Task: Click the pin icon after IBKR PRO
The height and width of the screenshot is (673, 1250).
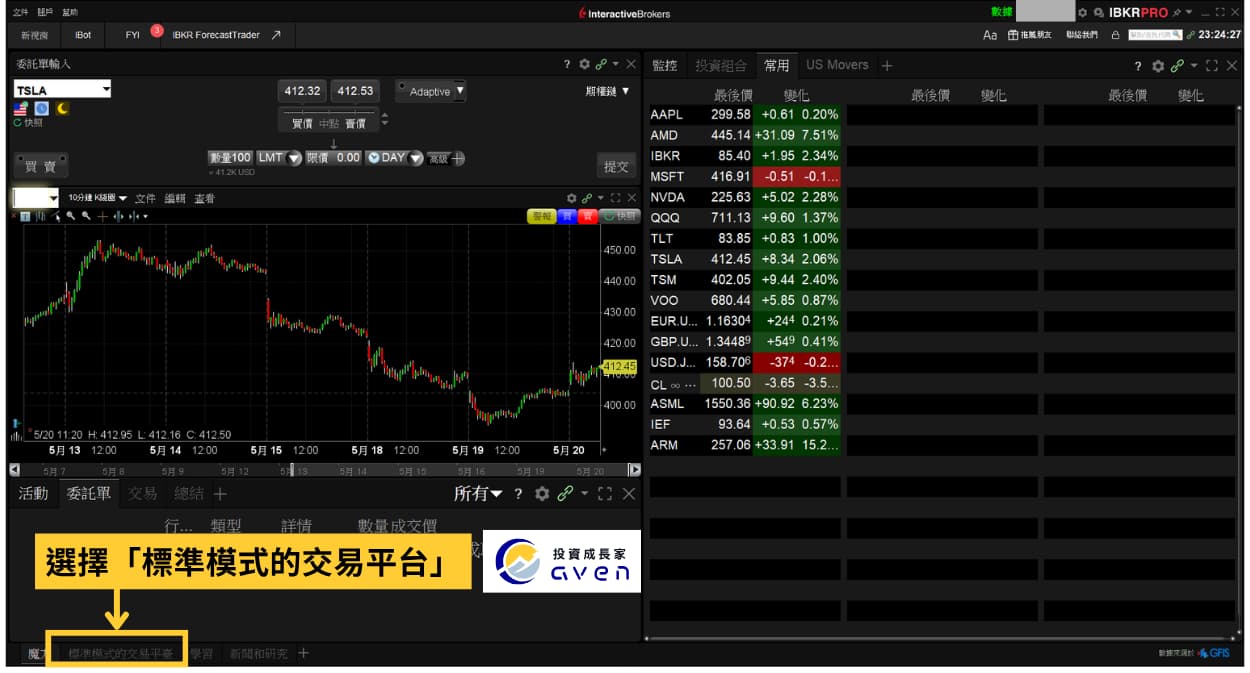Action: (x=1177, y=13)
